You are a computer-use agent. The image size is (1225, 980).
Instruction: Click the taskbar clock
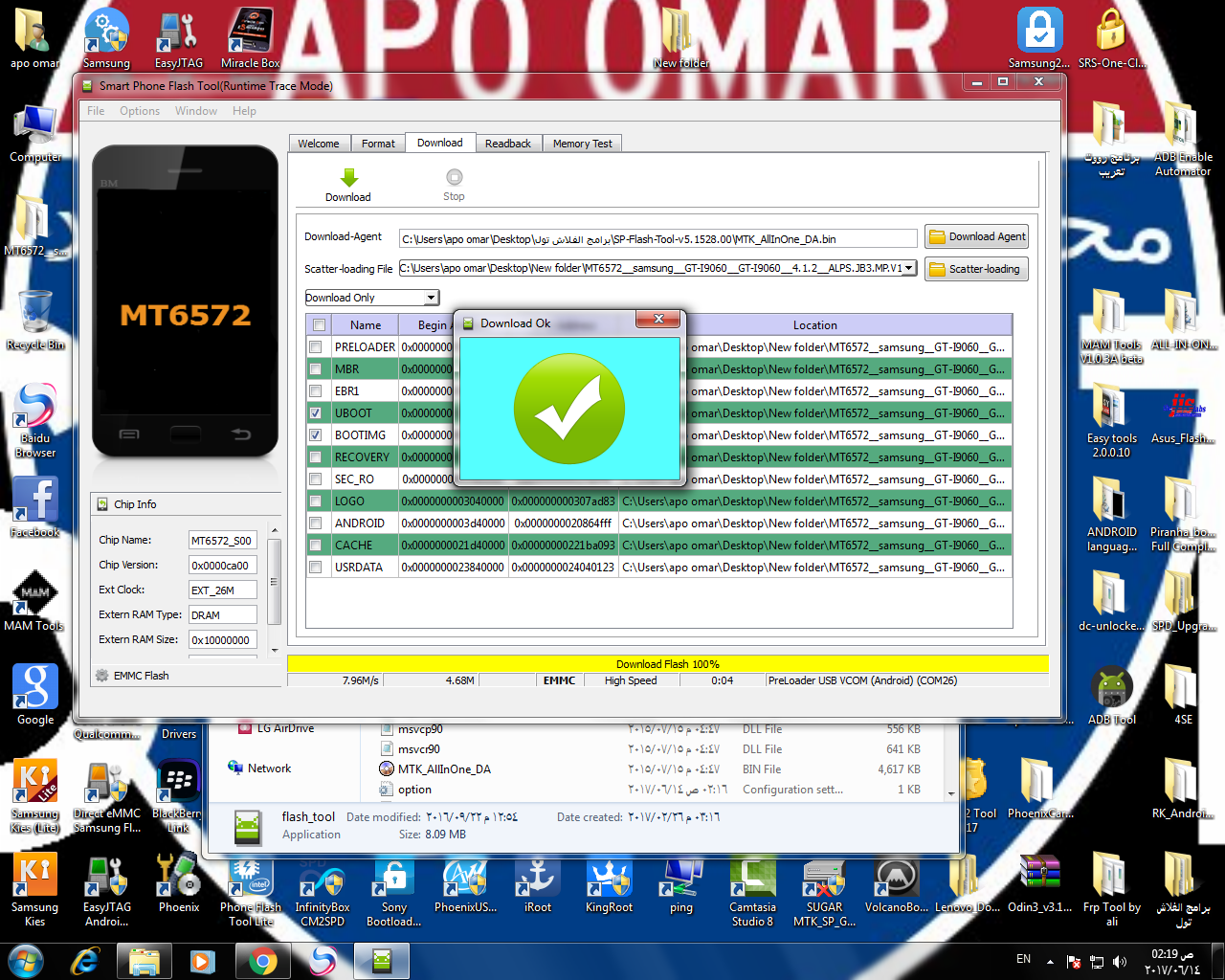tap(1172, 962)
